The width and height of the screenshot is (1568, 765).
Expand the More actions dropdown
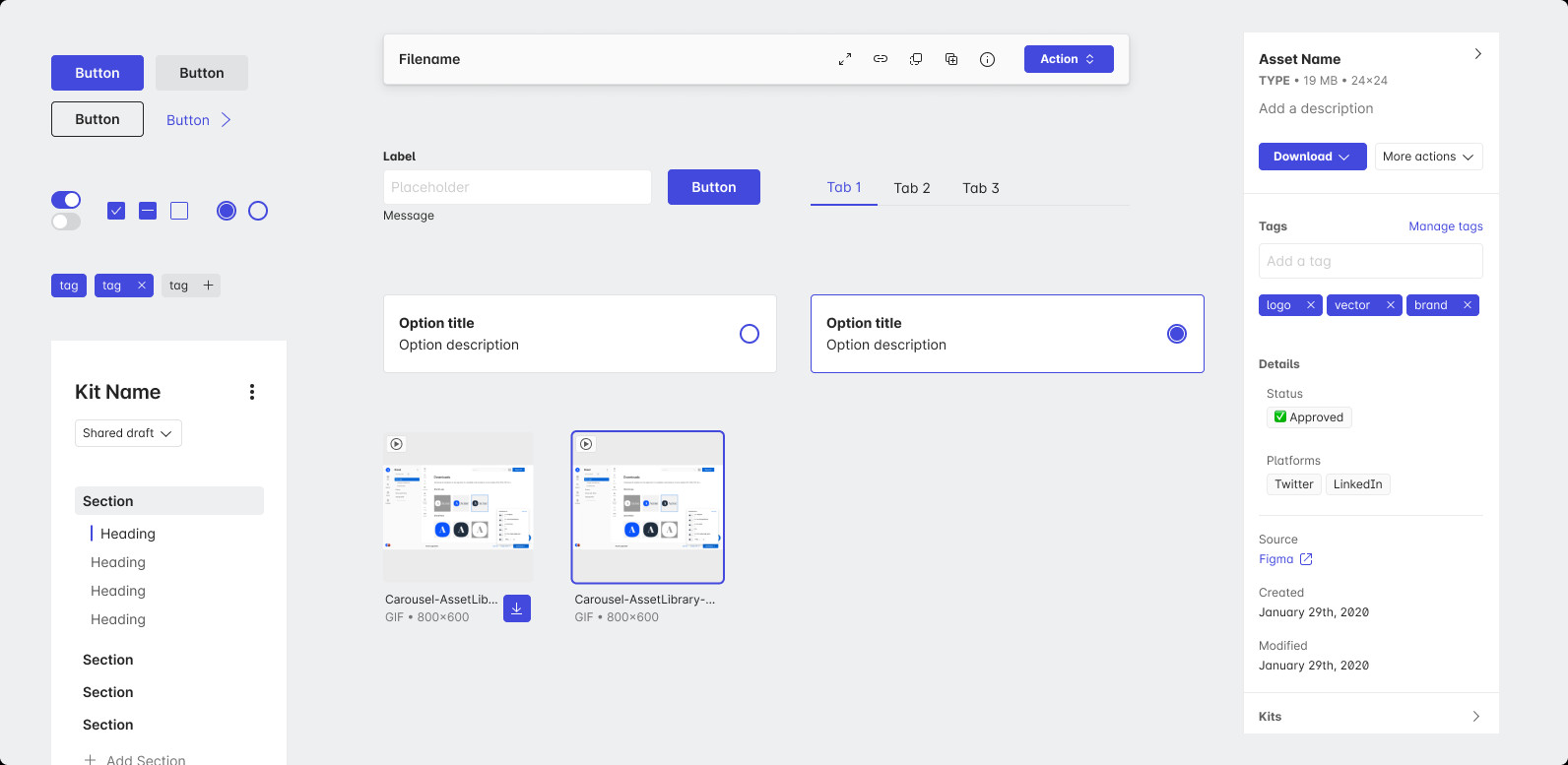tap(1428, 157)
